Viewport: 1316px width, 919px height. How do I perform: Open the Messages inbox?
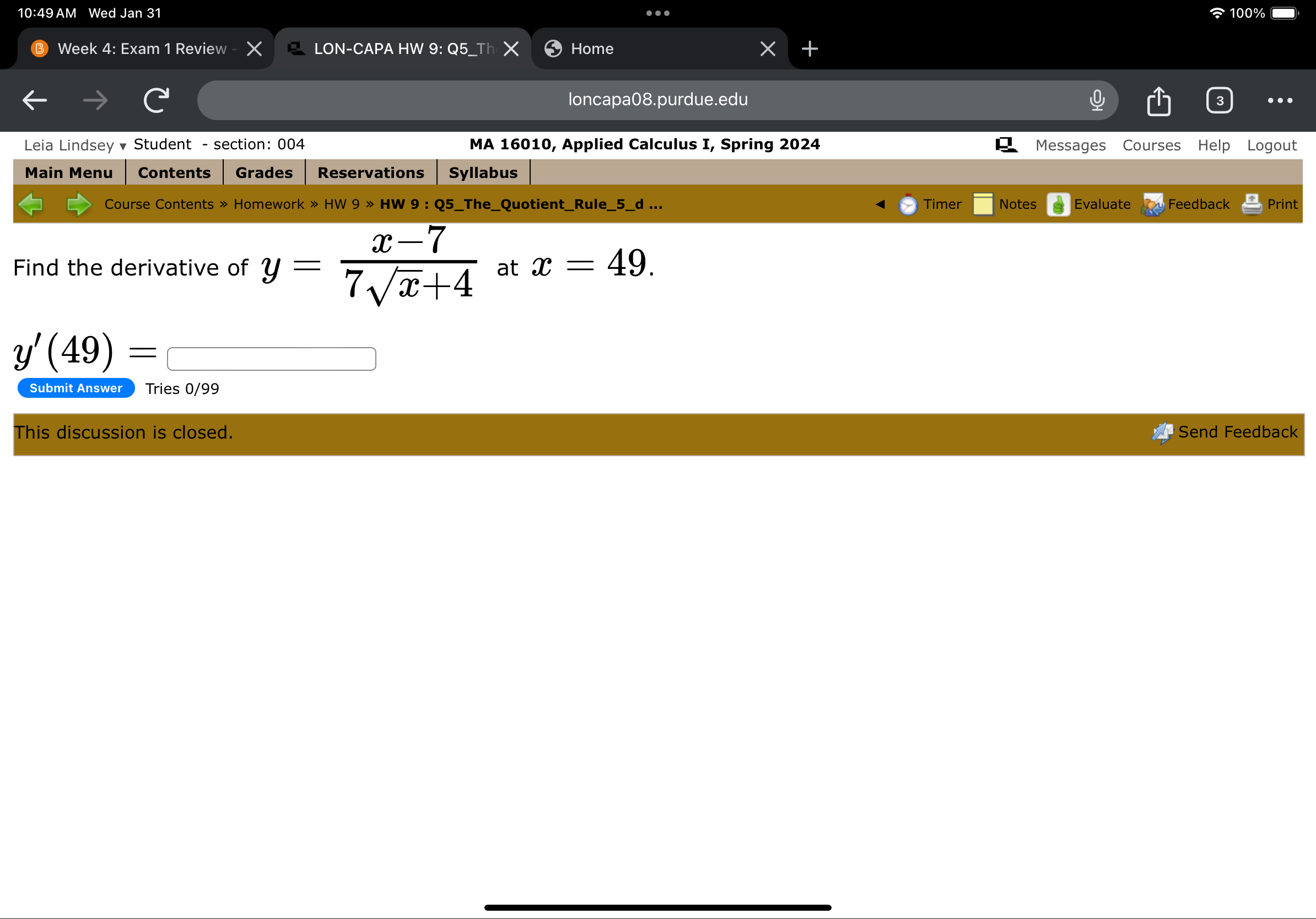coord(1071,144)
